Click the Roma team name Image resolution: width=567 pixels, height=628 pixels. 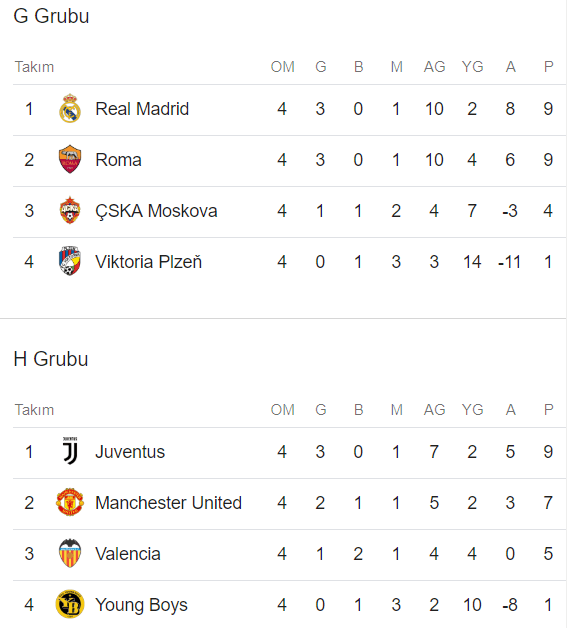click(x=119, y=160)
